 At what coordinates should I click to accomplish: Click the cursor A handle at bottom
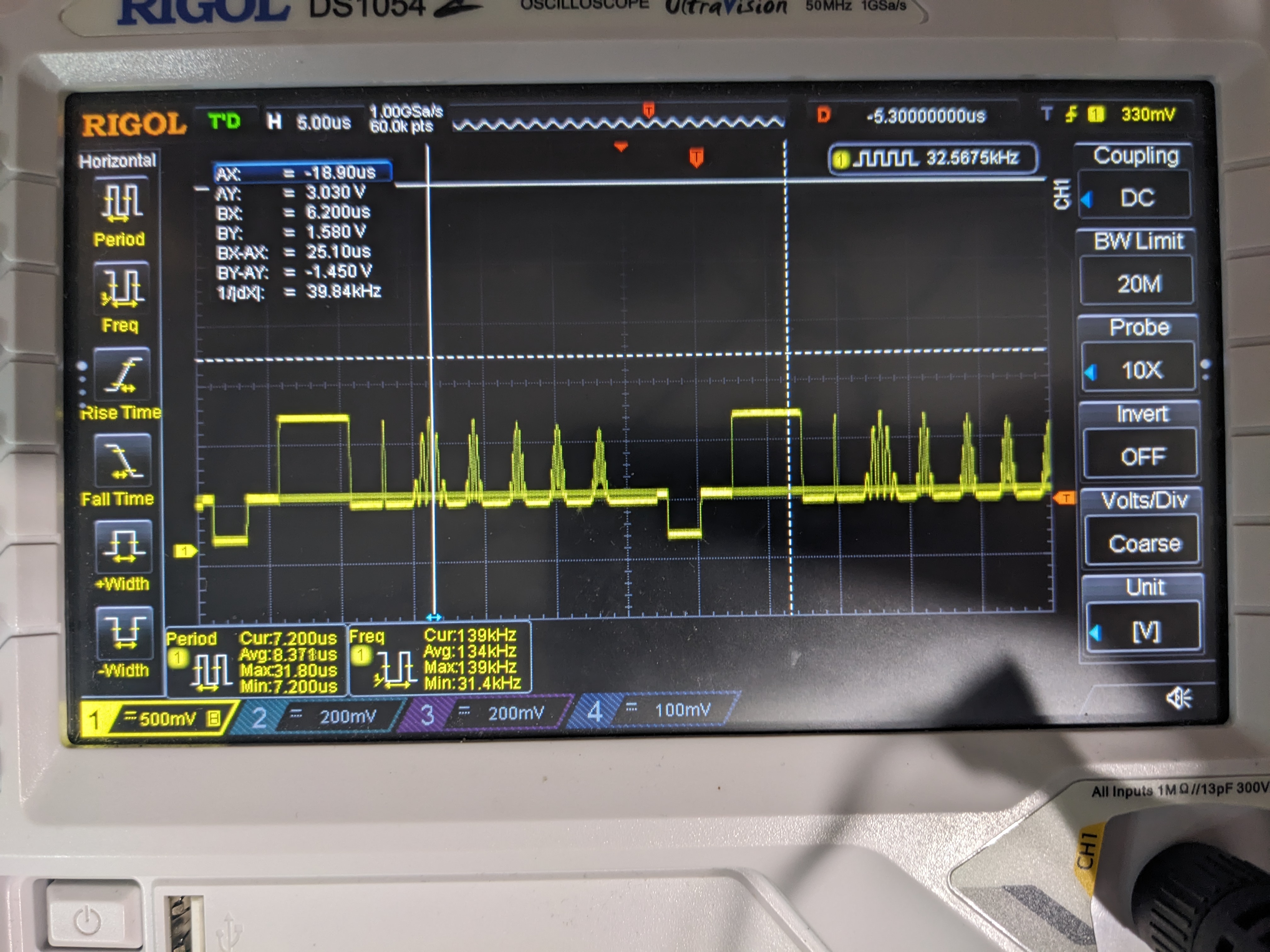click(434, 617)
